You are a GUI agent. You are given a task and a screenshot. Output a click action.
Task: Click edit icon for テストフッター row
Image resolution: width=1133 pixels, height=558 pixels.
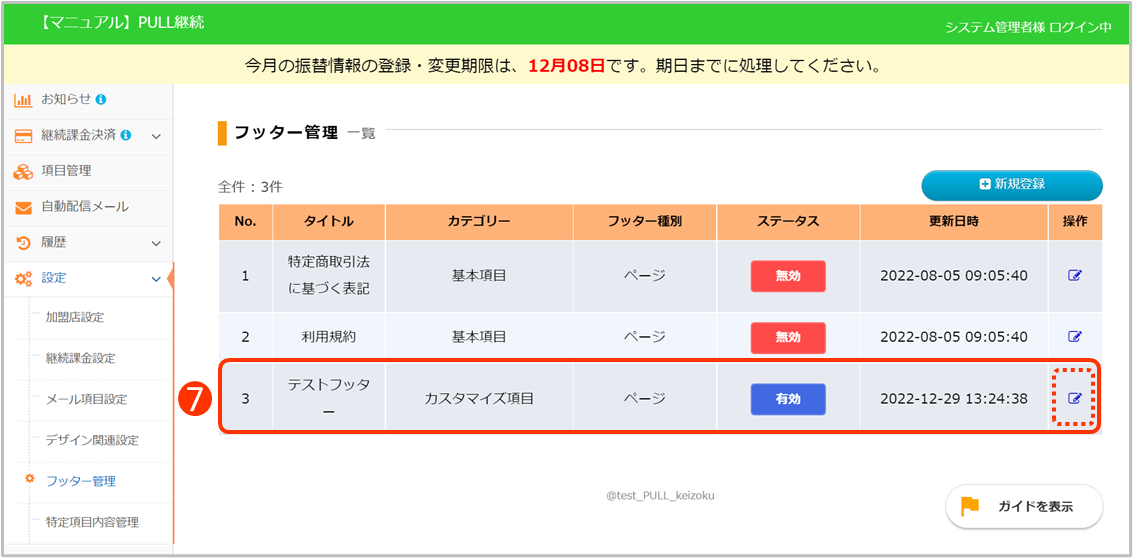click(1075, 398)
